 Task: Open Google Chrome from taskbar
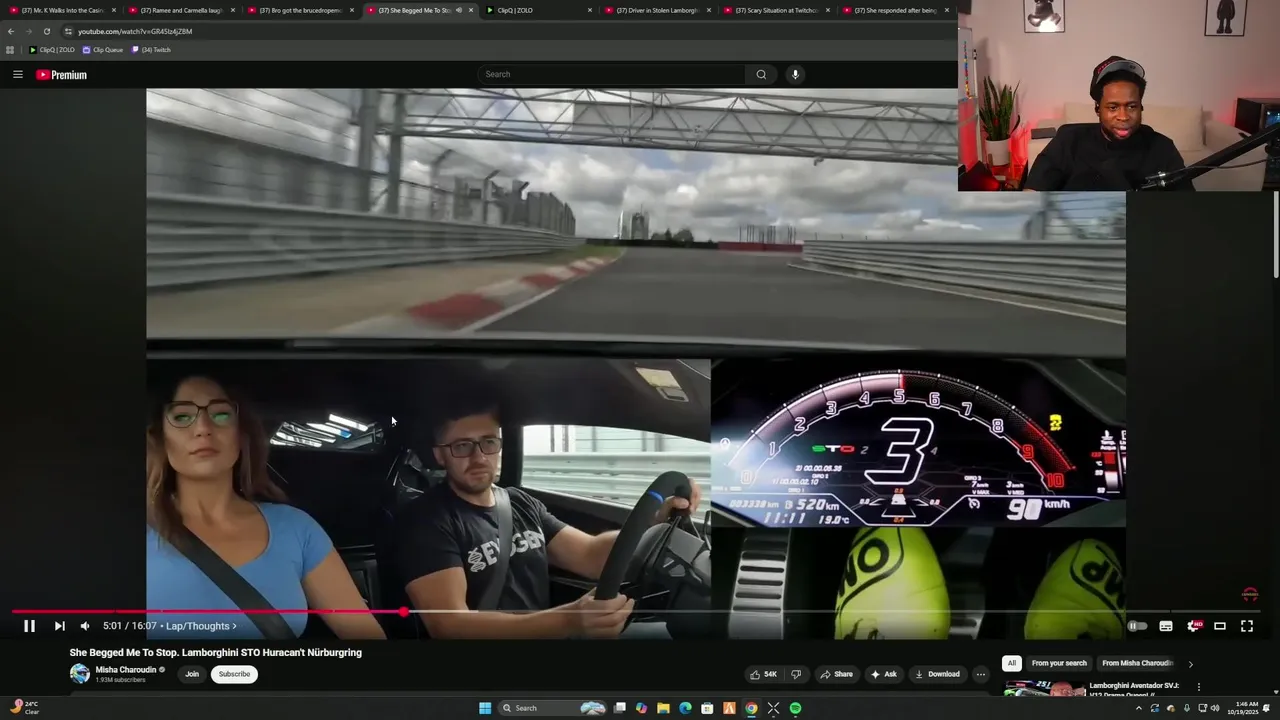click(751, 708)
